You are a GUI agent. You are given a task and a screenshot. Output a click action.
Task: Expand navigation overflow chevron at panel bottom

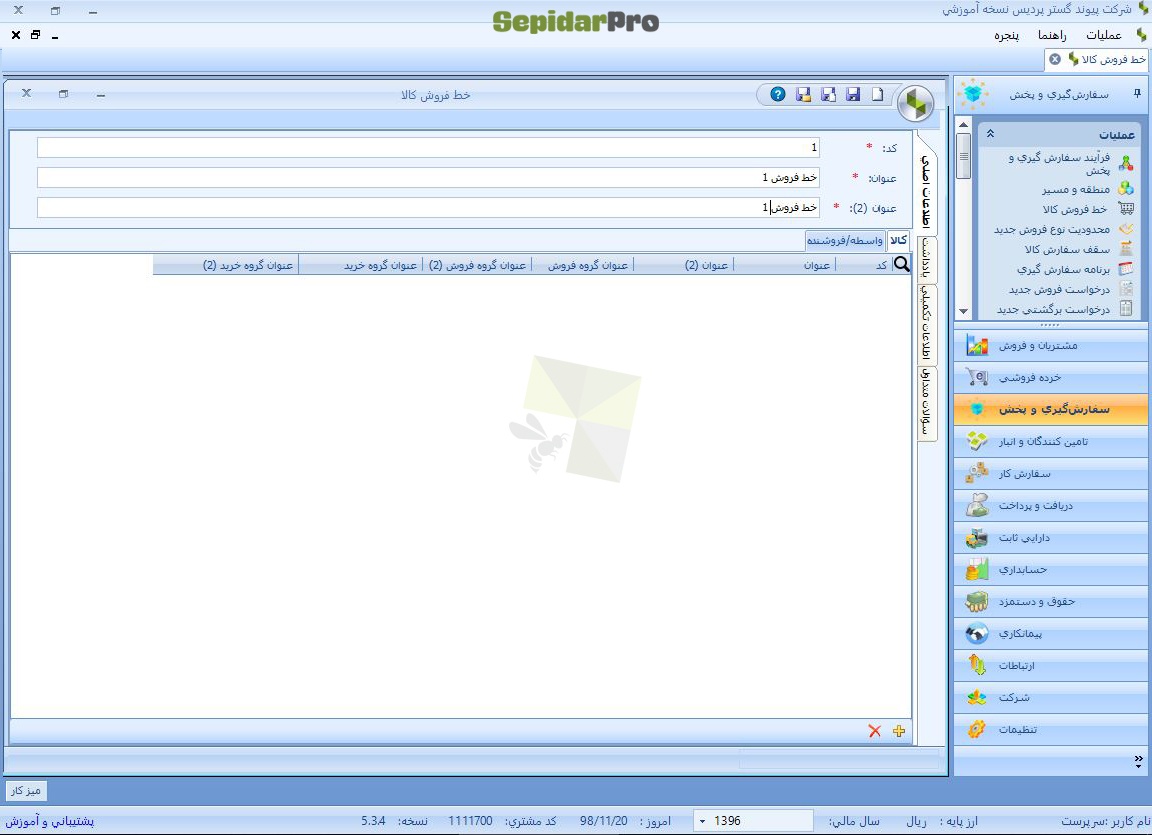(1138, 762)
